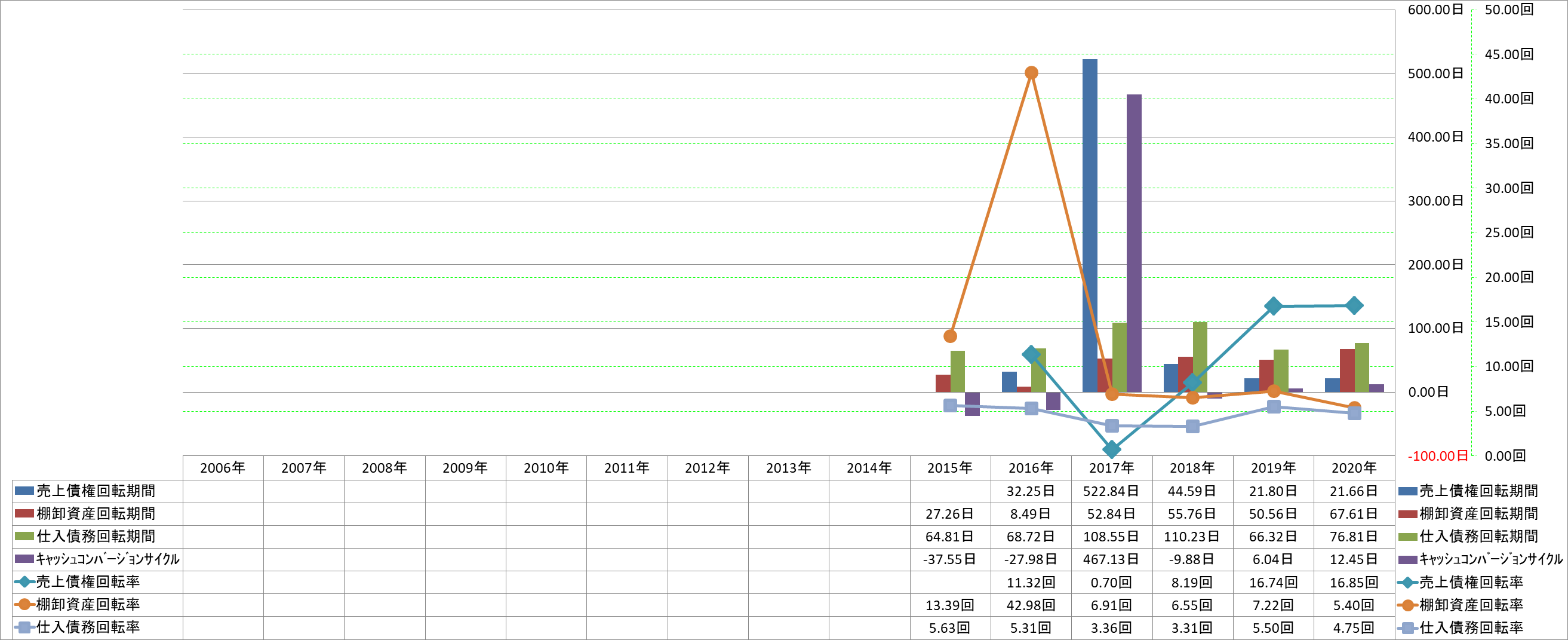Click the 300.00日 axis label
This screenshot has width=1568, height=640.
[x=1436, y=200]
